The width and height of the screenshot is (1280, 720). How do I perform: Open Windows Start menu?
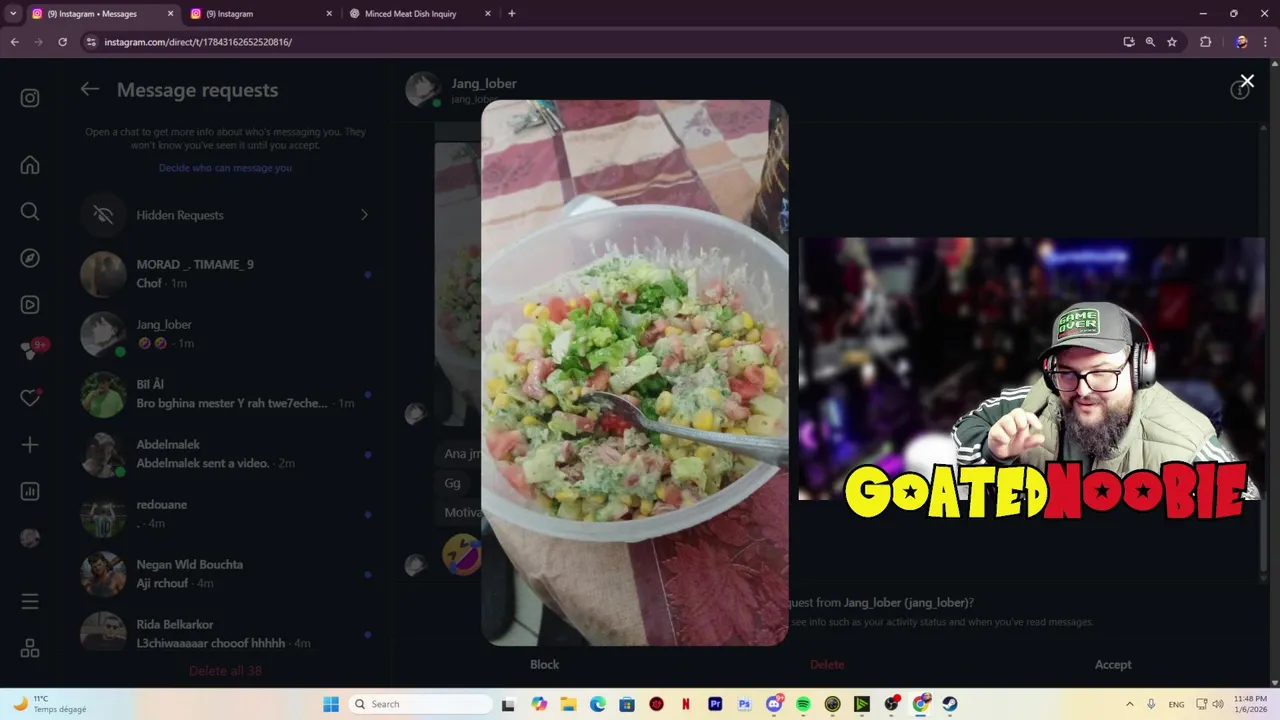click(x=331, y=704)
